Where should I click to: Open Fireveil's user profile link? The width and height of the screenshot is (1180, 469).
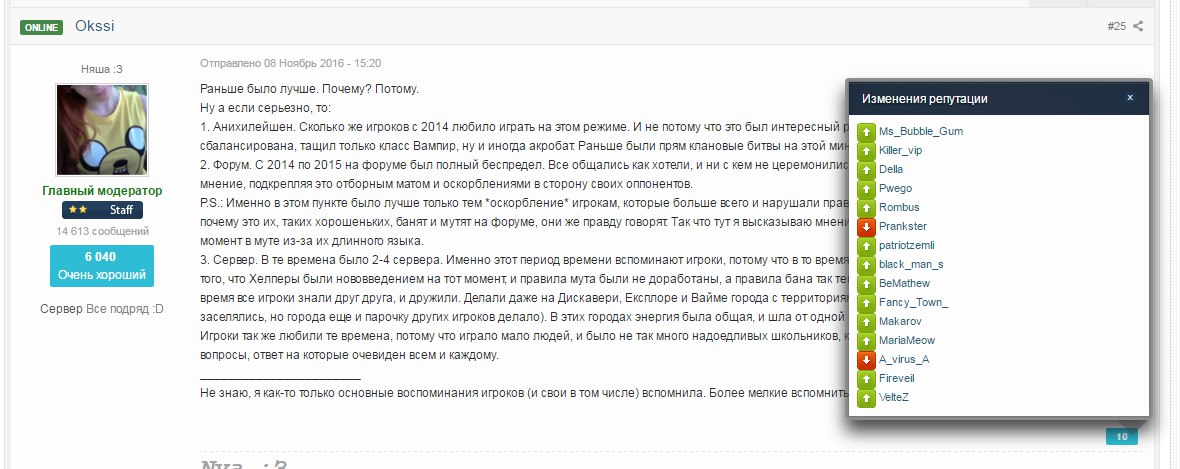coord(897,378)
